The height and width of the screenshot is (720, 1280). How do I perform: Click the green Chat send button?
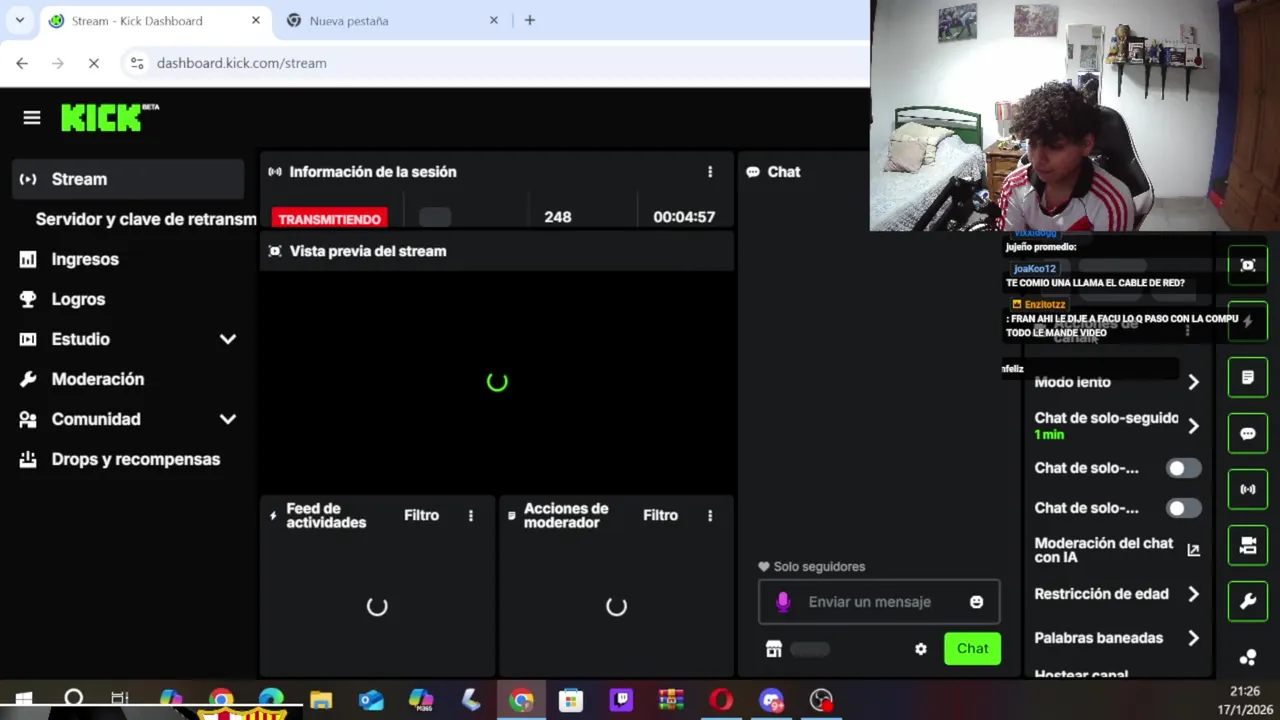tap(972, 649)
